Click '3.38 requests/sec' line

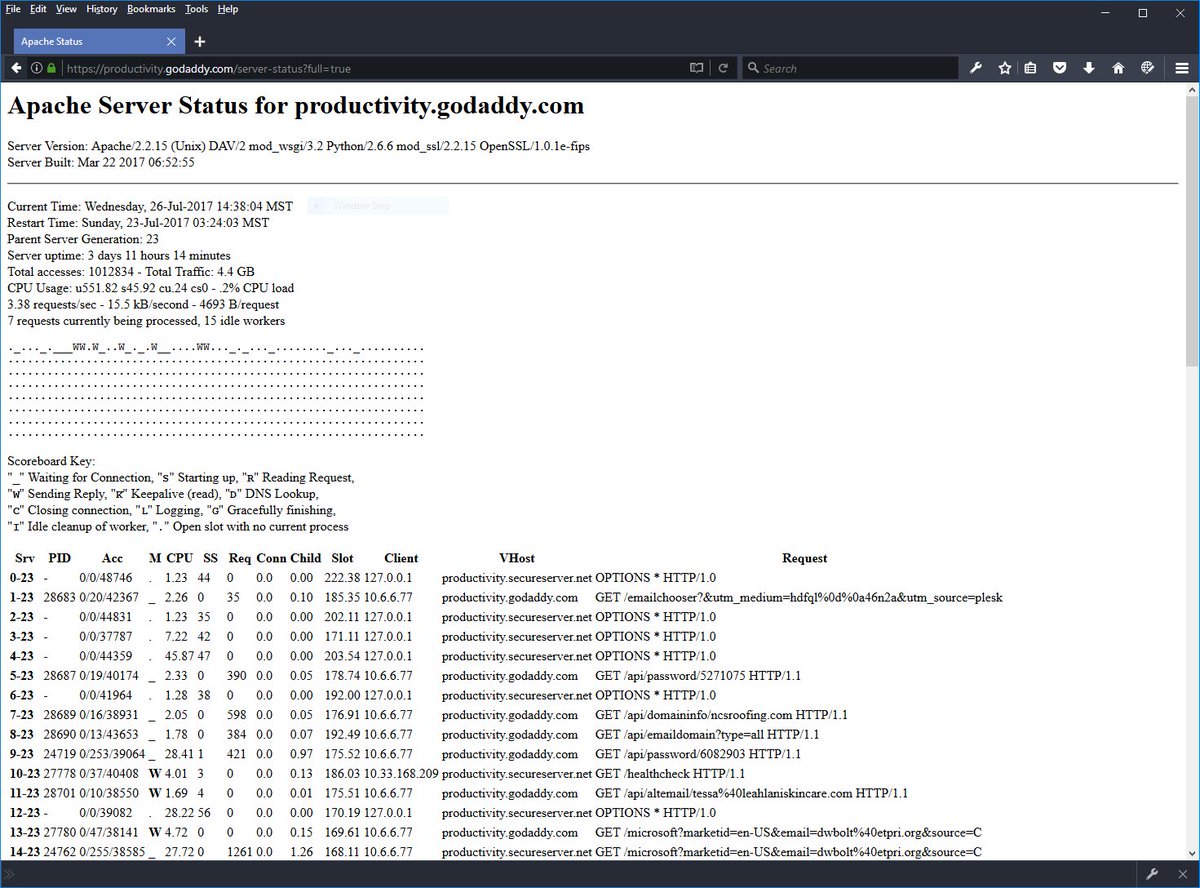143,304
